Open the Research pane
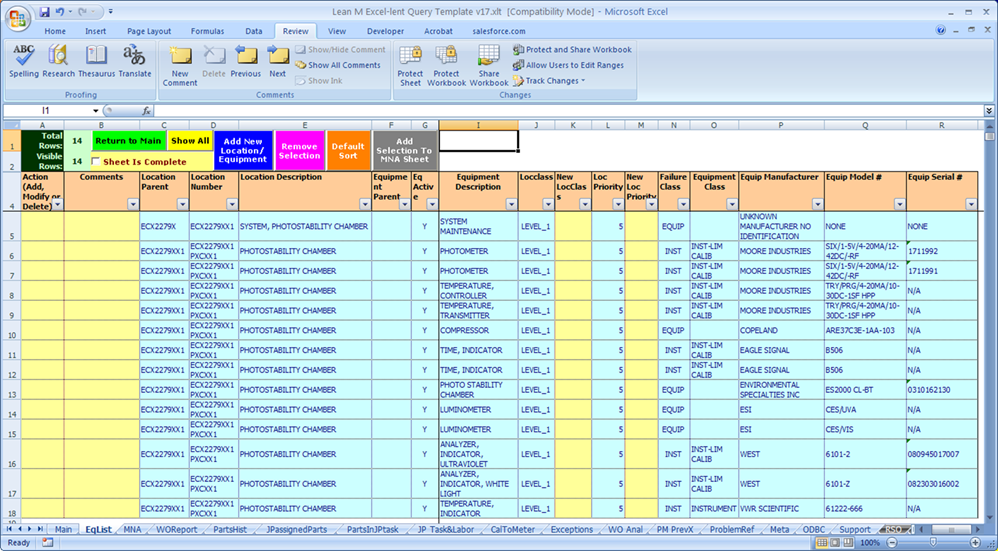 59,62
